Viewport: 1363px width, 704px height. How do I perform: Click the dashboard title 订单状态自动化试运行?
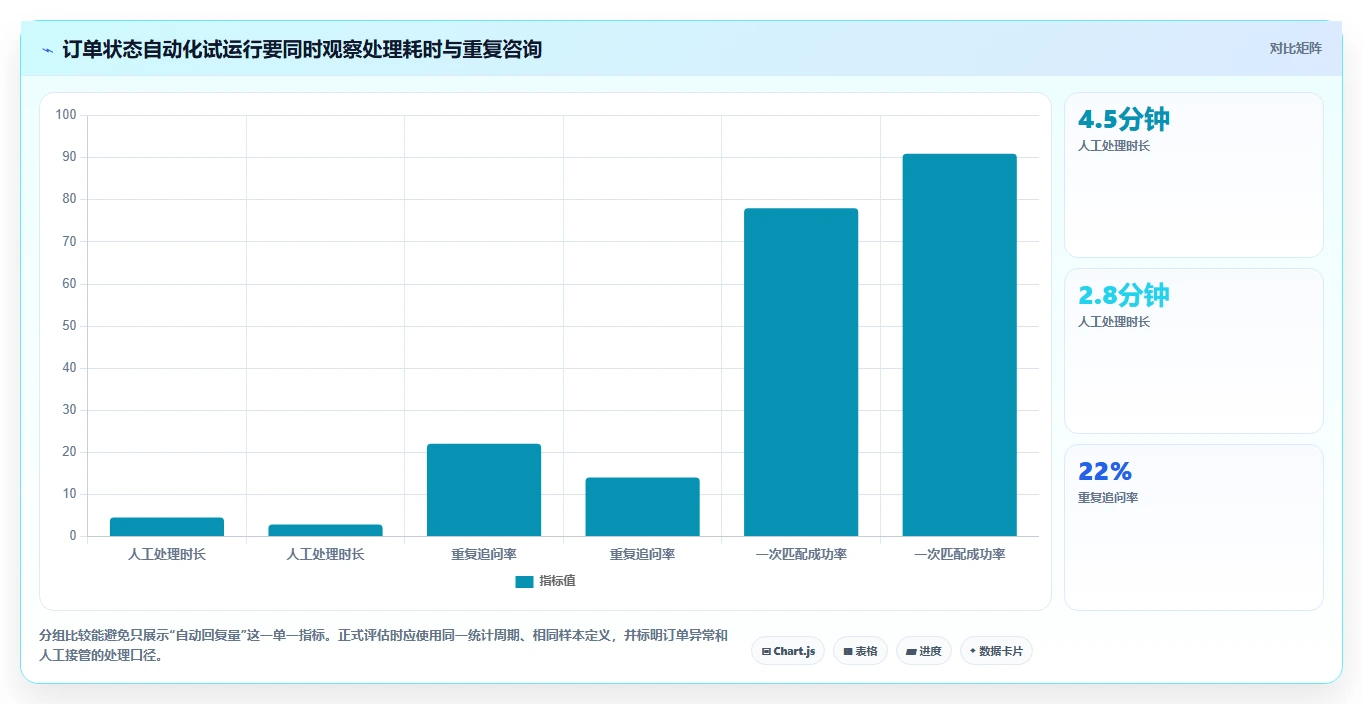pos(302,49)
